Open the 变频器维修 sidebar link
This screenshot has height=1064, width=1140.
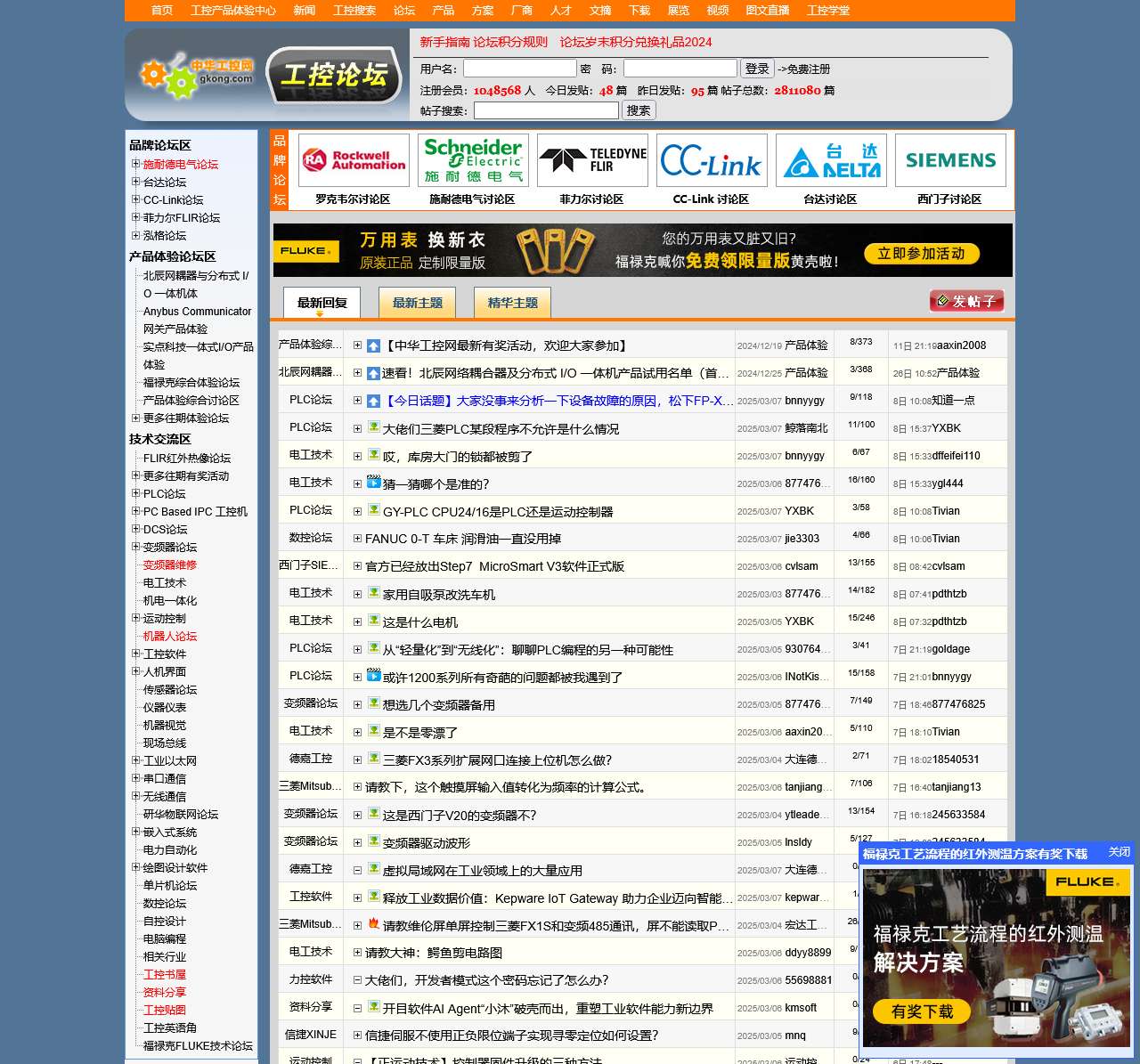tap(170, 564)
